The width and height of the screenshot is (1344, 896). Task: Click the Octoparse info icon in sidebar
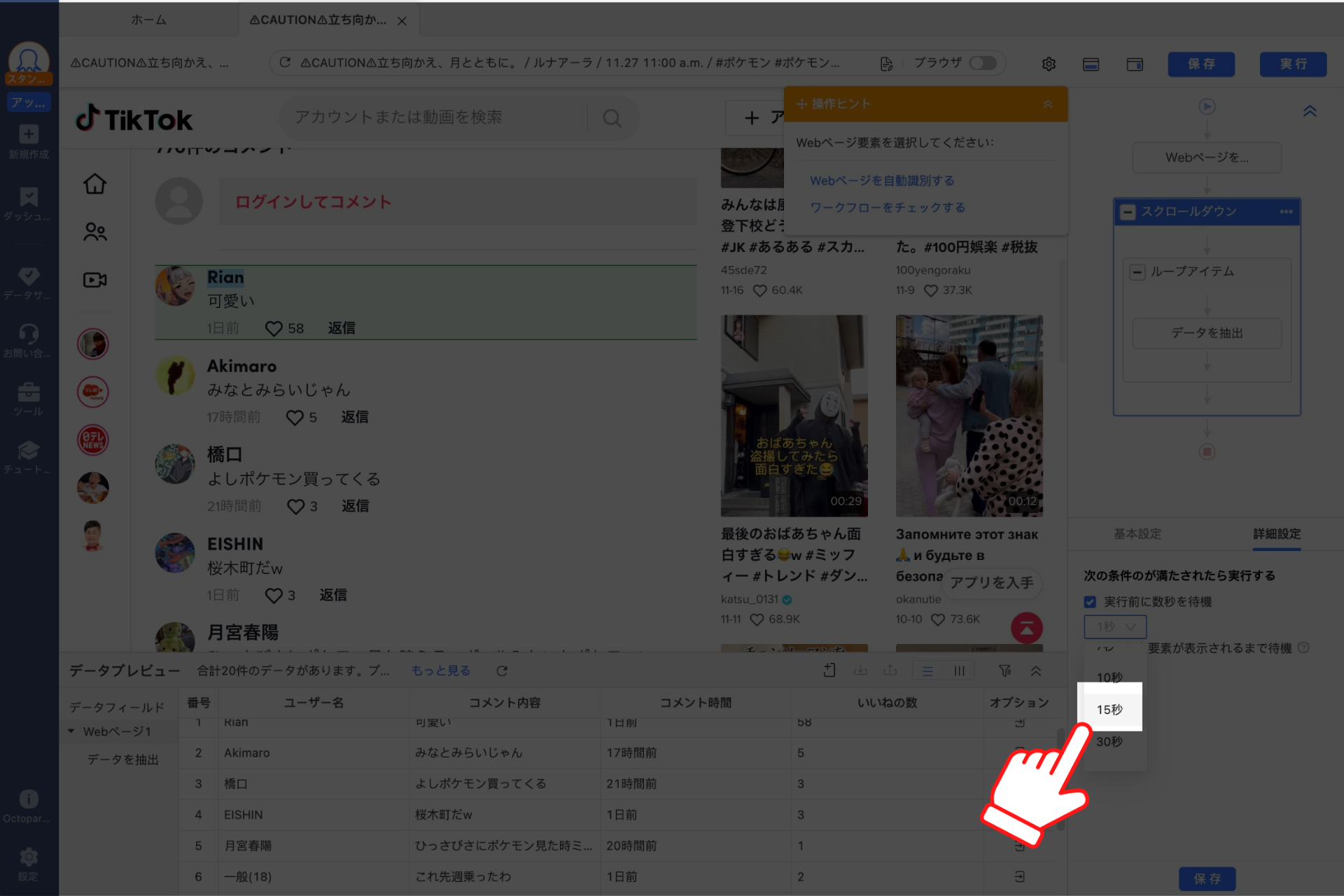coord(29,799)
